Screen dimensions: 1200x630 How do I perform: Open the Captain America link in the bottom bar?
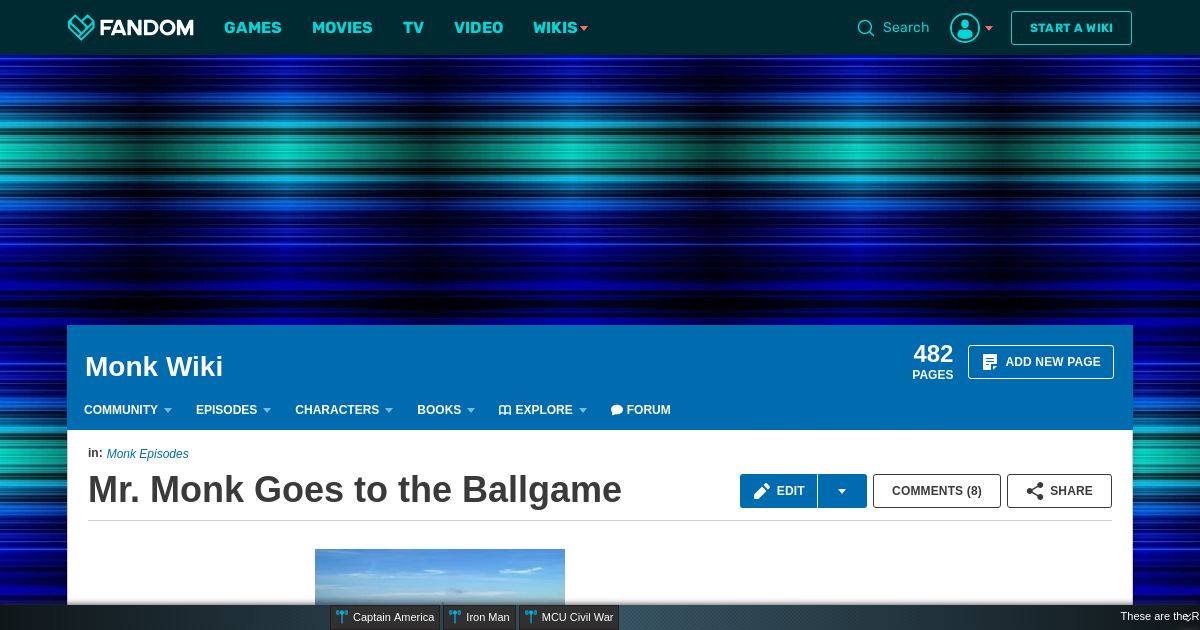pos(394,617)
